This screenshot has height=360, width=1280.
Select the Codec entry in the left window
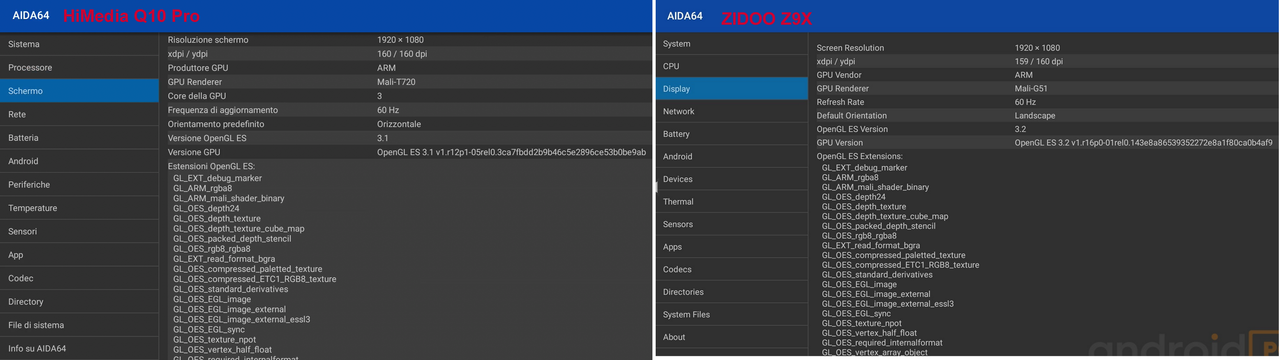(79, 278)
